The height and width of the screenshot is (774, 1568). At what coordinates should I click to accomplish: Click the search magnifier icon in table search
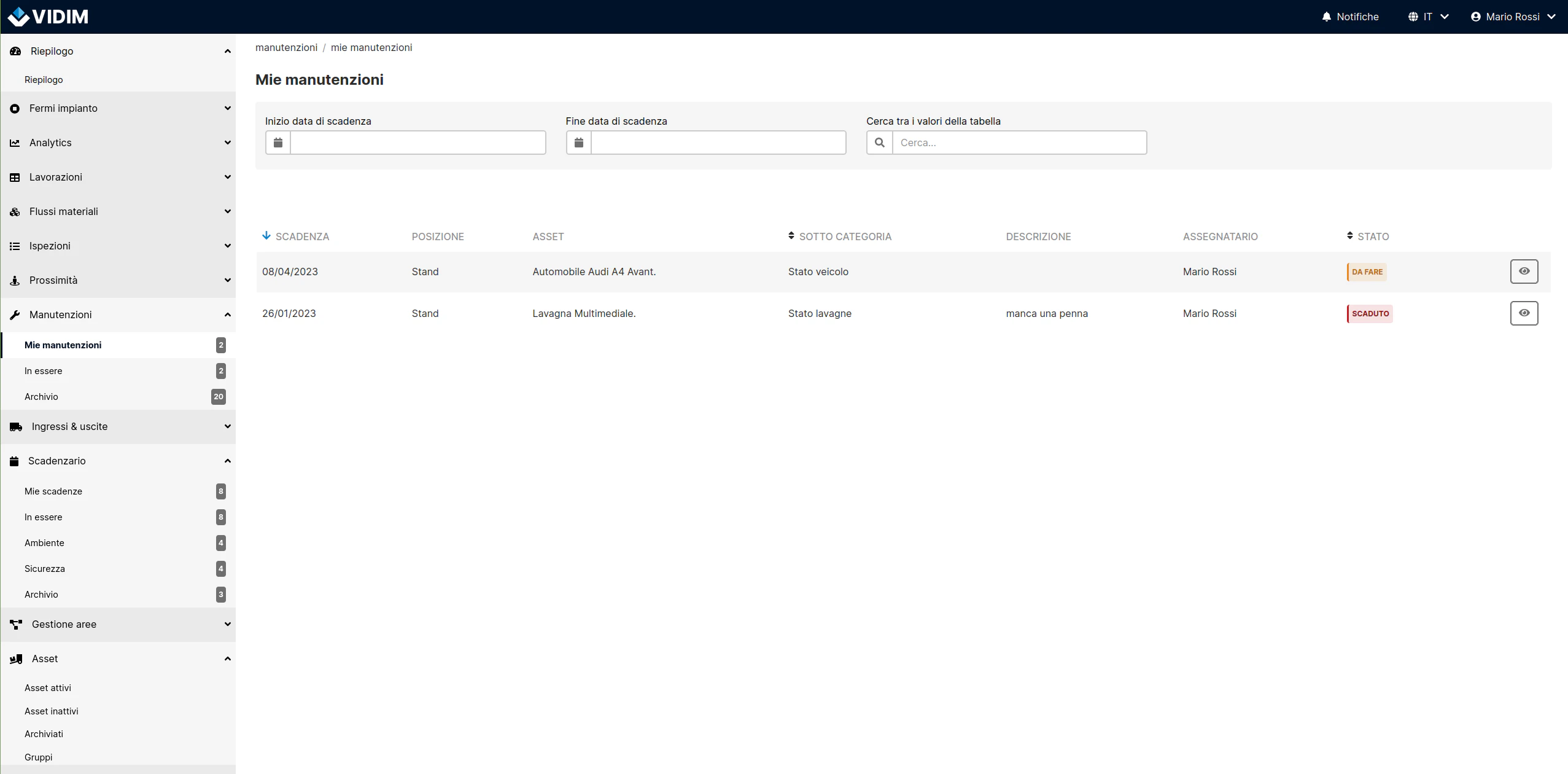coord(879,142)
